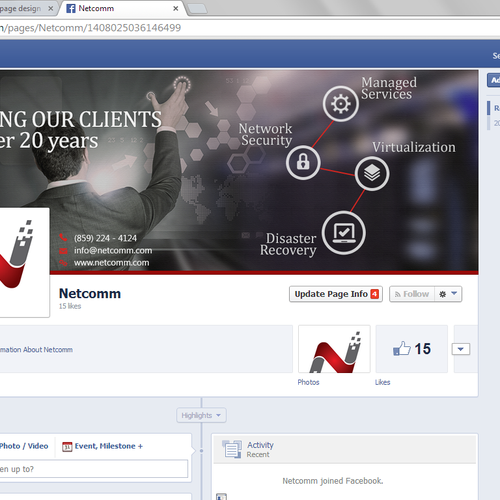Click the Virtualization layers icon
Image resolution: width=500 pixels, height=500 pixels.
(372, 173)
